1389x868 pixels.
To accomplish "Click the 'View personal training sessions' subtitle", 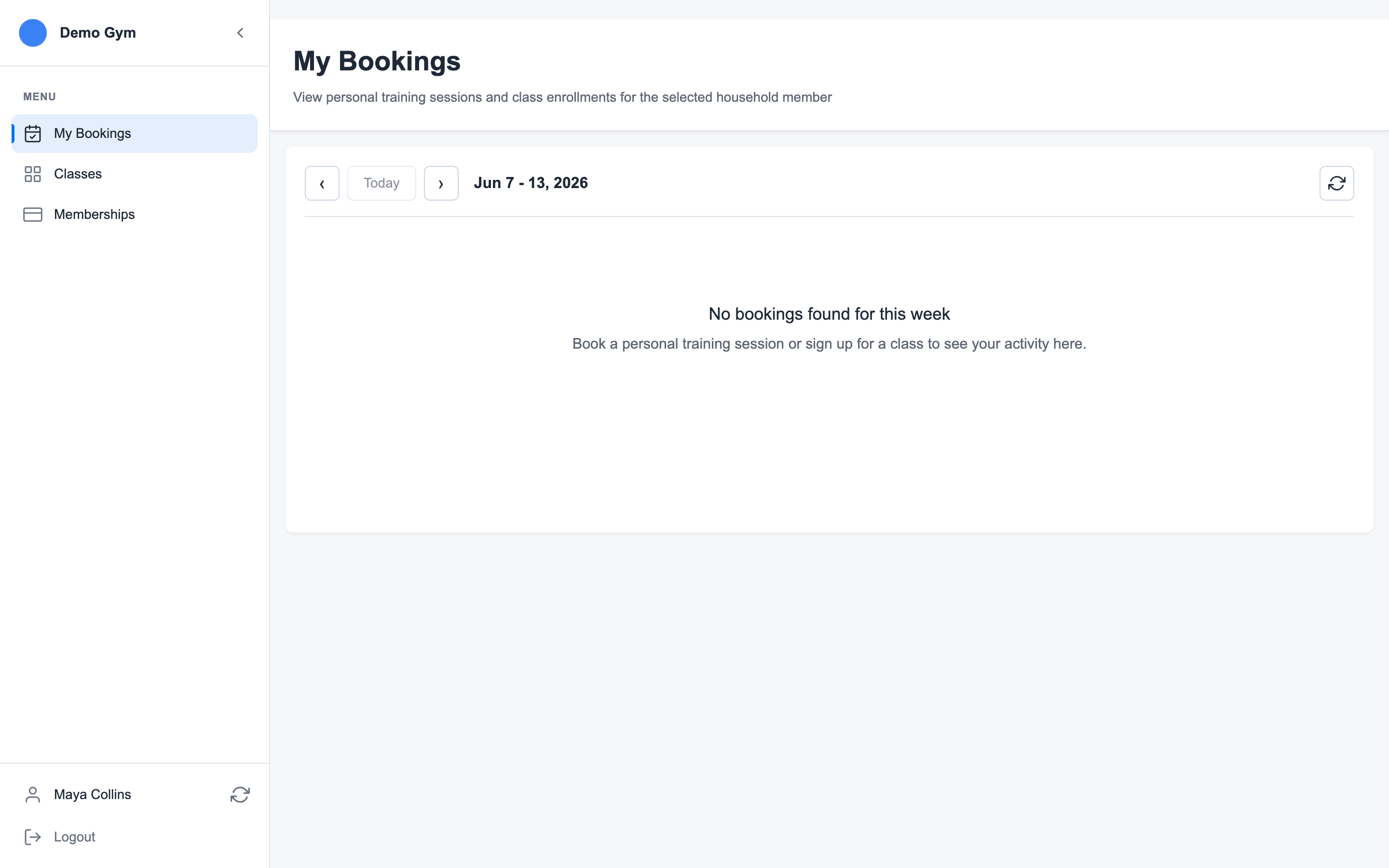I will click(x=562, y=97).
